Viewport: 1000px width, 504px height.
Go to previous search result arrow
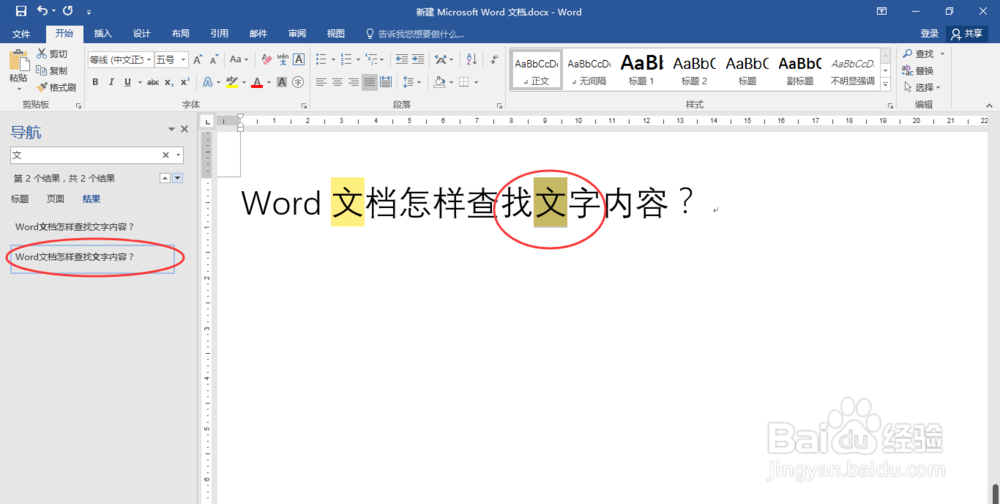pyautogui.click(x=165, y=178)
